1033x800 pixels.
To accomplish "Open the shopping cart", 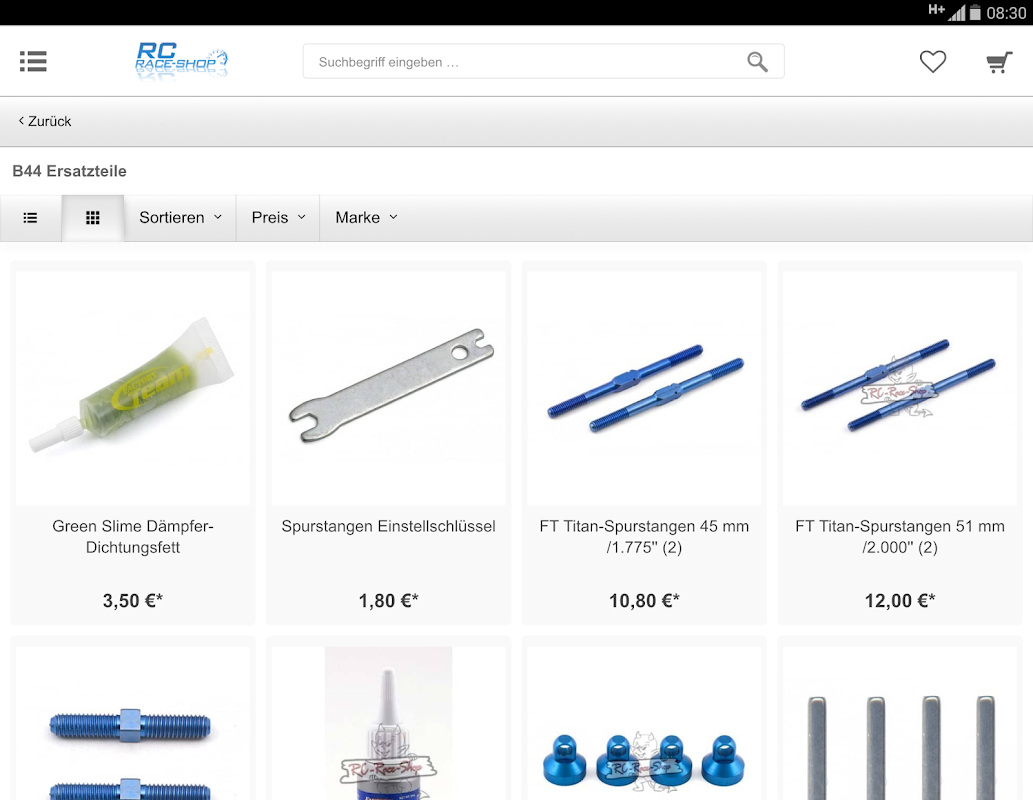I will tap(999, 62).
